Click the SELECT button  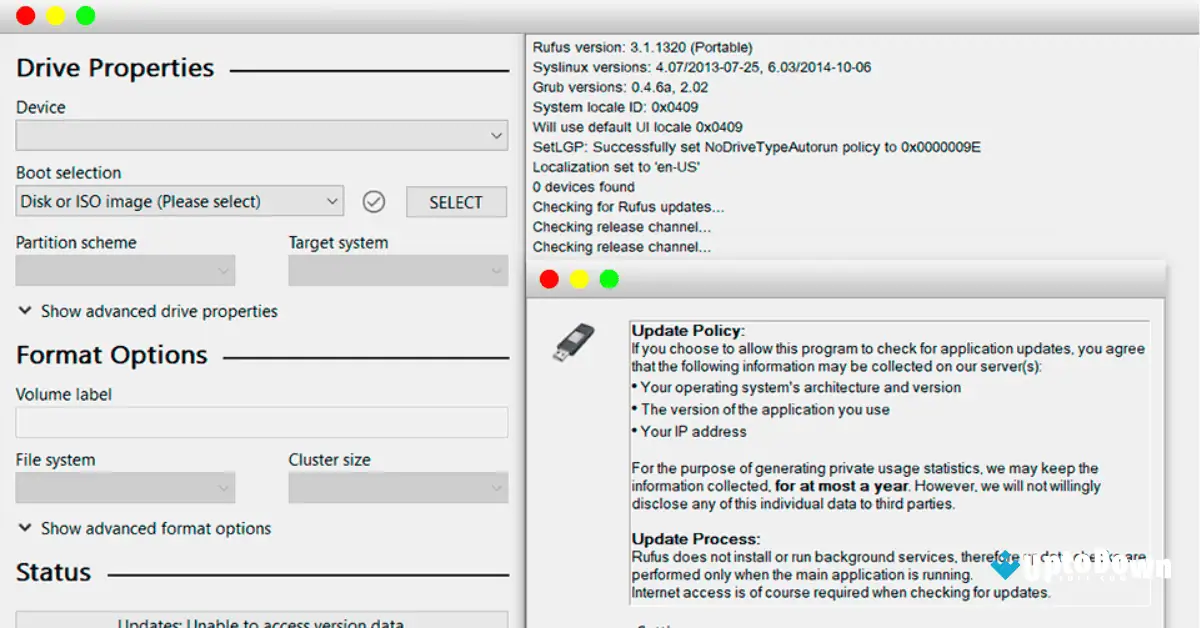coord(456,201)
